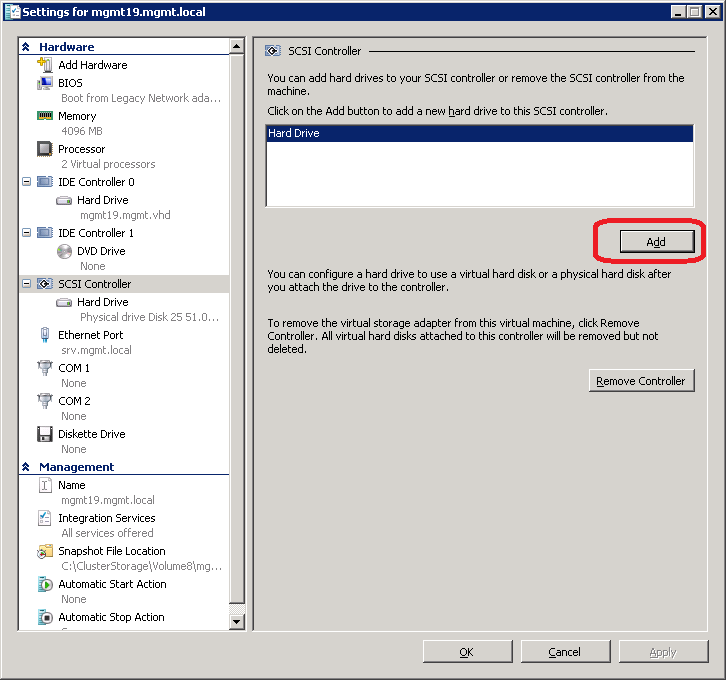
Task: Open Automatic Start Action settings
Action: click(113, 584)
